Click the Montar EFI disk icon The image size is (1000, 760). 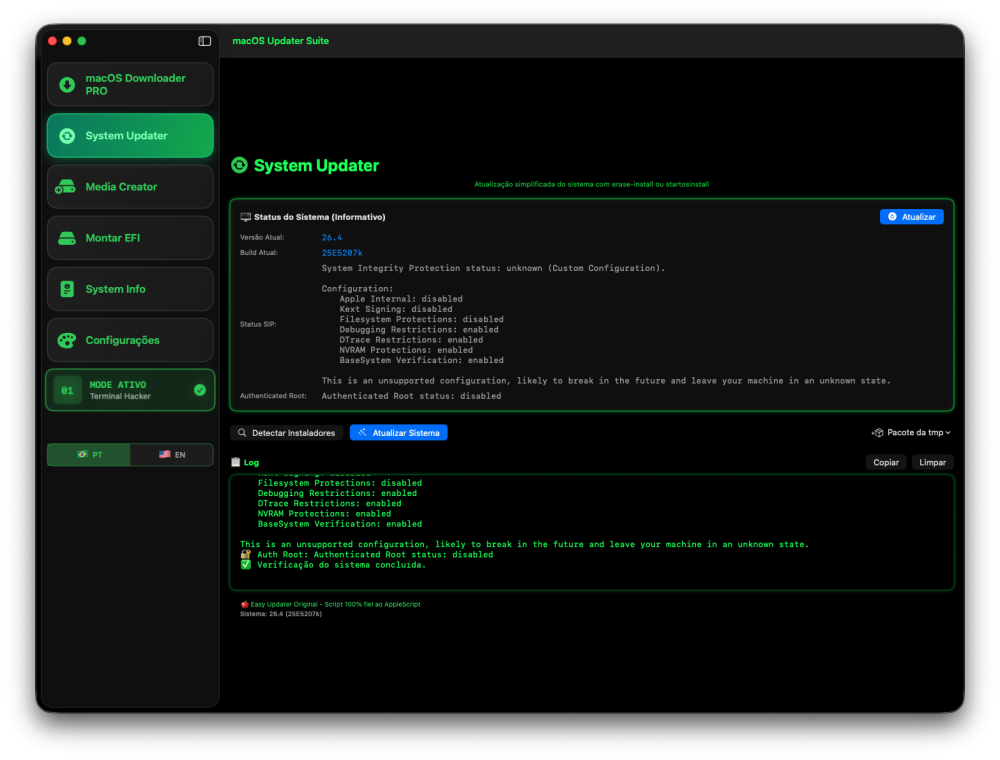[67, 238]
